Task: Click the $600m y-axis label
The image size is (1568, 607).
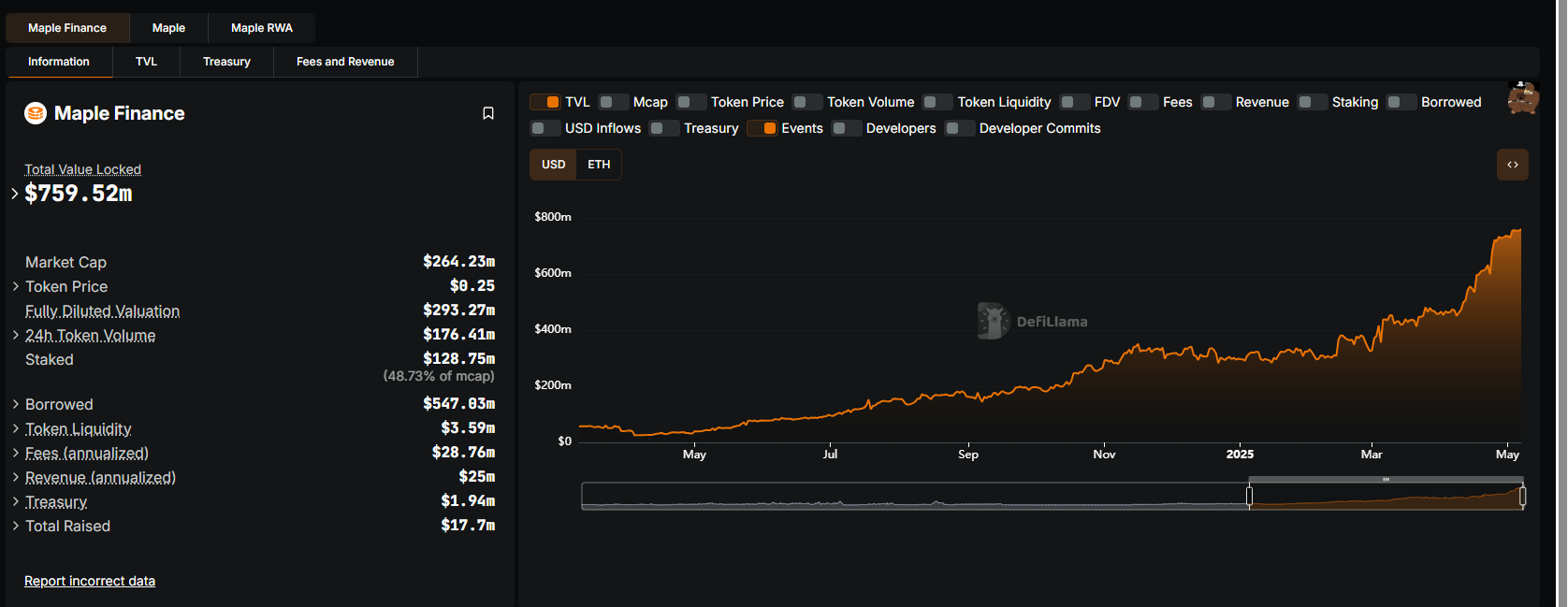Action: coord(553,273)
